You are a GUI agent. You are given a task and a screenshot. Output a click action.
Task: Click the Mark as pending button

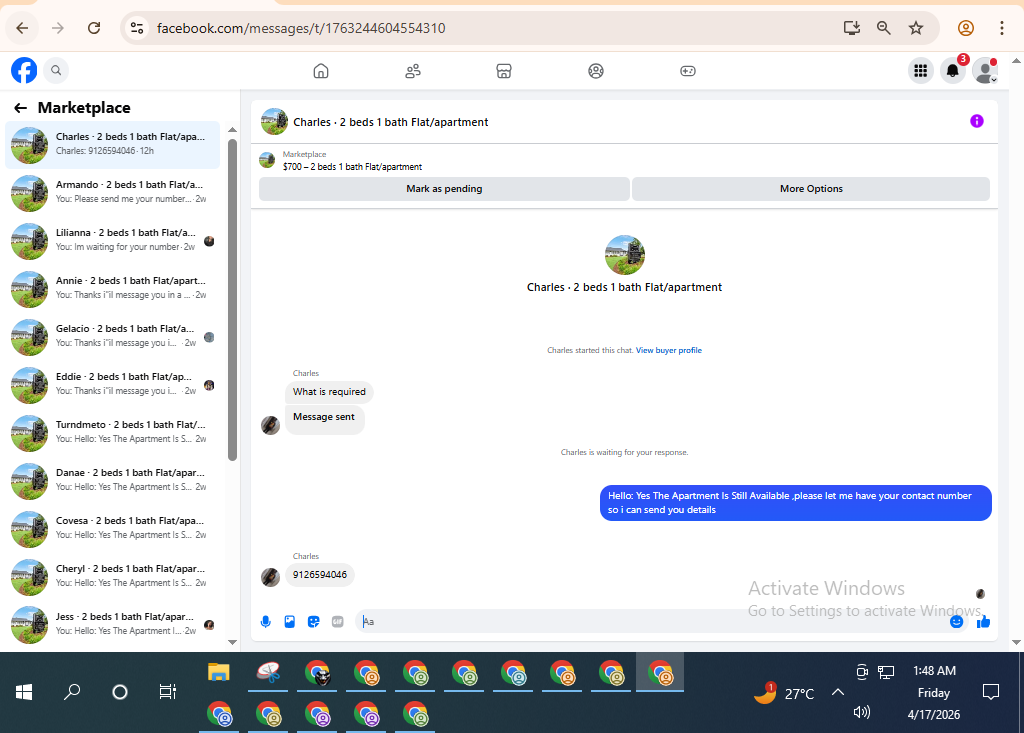coord(444,189)
